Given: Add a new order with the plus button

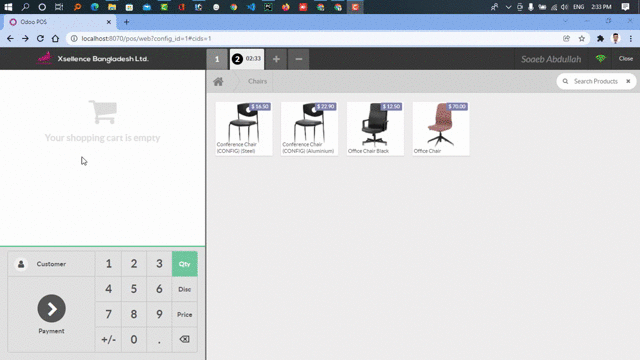Looking at the screenshot, I should (276, 59).
